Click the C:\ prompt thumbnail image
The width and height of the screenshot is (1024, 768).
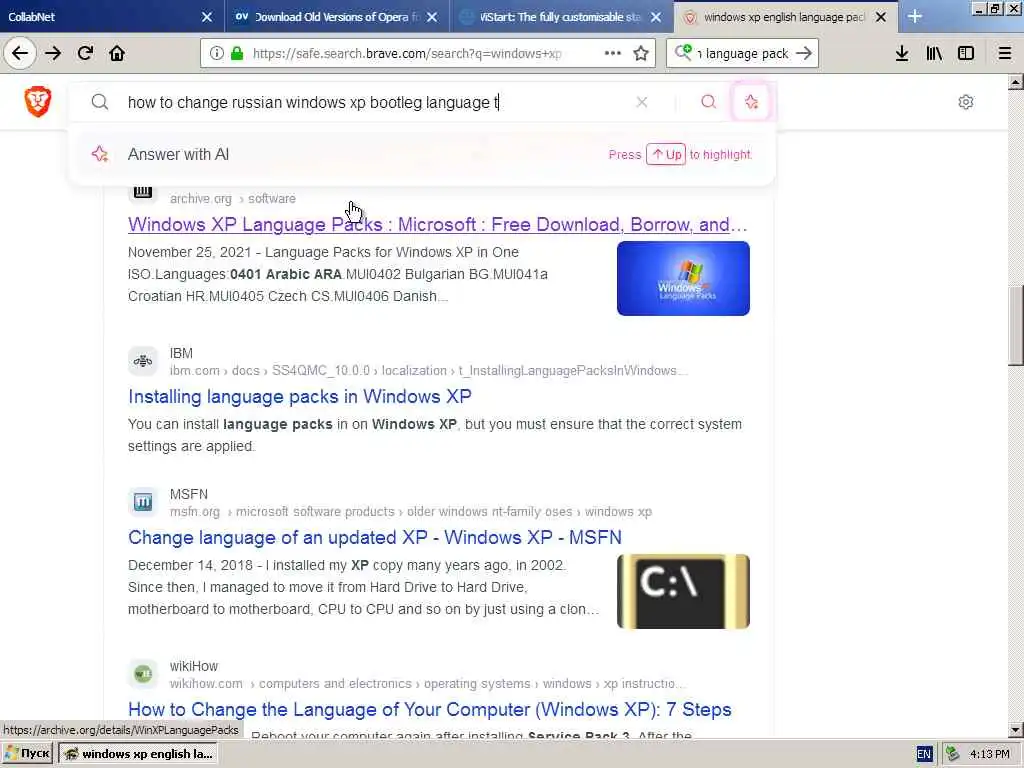[x=683, y=592]
